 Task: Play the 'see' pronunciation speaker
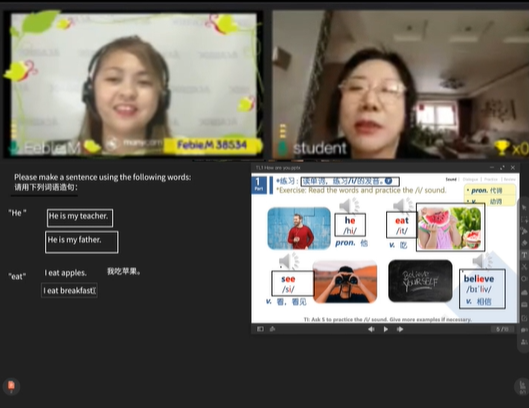tap(289, 261)
